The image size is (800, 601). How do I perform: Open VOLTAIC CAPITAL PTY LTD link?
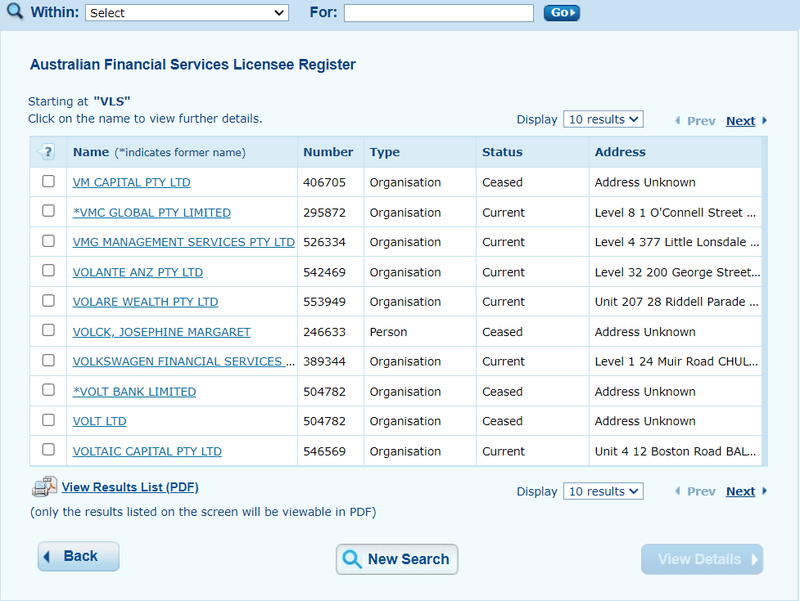(147, 452)
